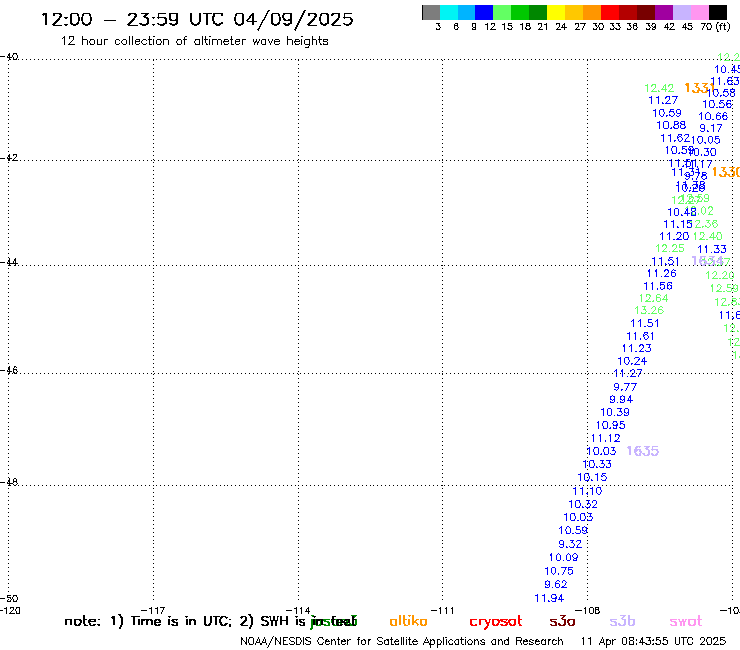The width and height of the screenshot is (740, 650).
Task: Click the timestamp '11 Apr 08:43:55 UTC 2025'
Action: [653, 641]
